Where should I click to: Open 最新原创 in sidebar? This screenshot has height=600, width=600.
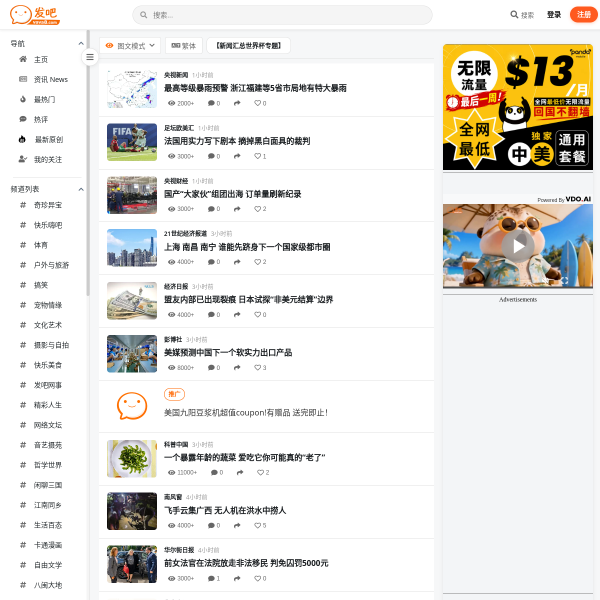coord(49,140)
